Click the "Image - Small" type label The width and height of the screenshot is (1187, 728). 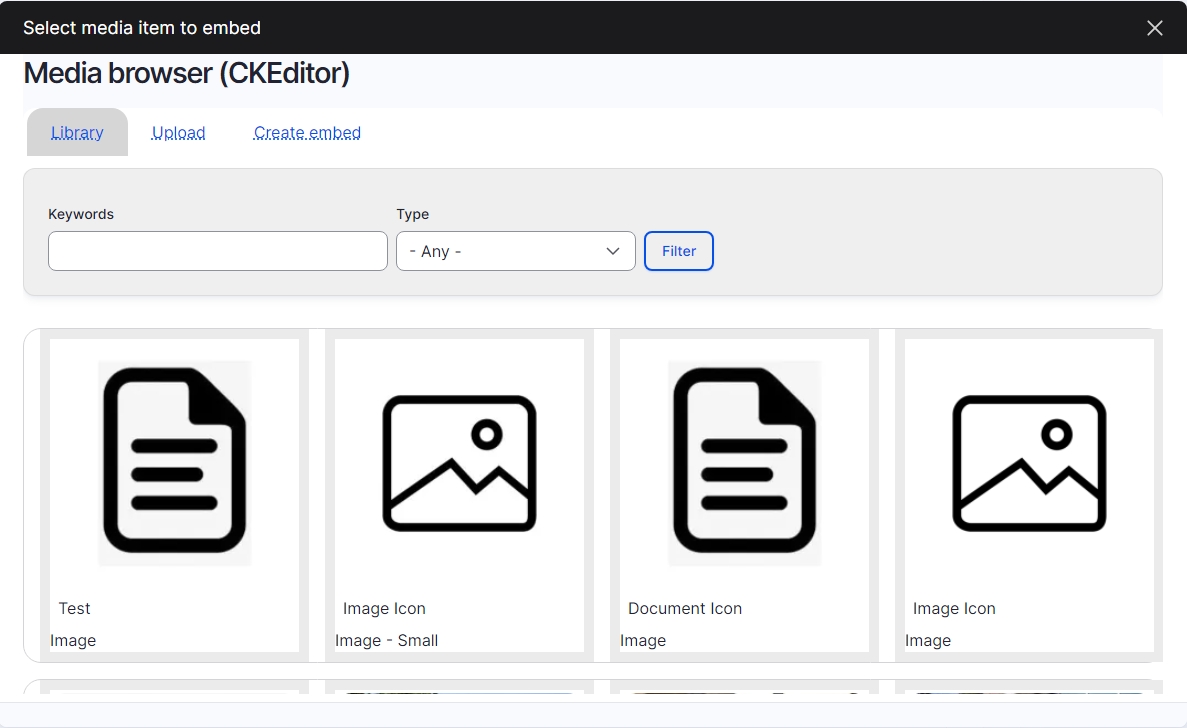pyautogui.click(x=387, y=640)
